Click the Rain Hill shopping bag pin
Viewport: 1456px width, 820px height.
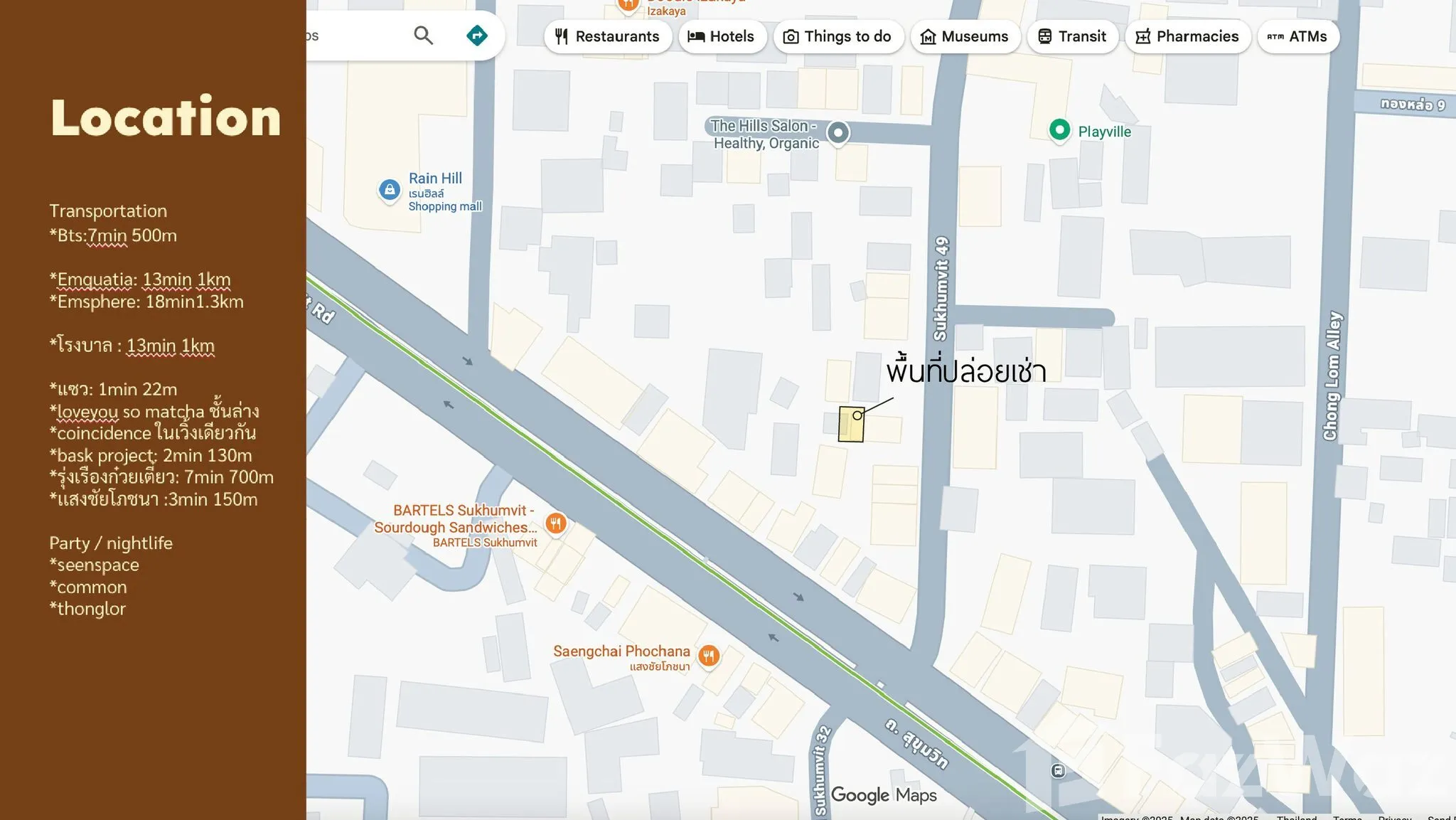pos(389,190)
